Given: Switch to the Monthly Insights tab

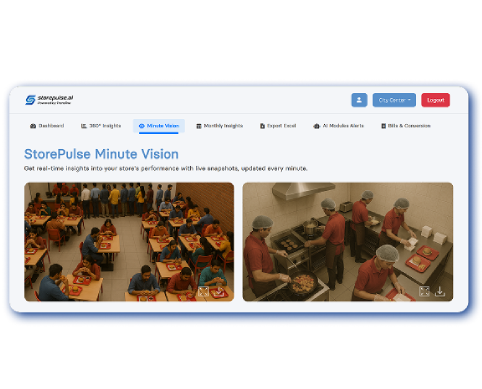Looking at the screenshot, I should [x=219, y=126].
